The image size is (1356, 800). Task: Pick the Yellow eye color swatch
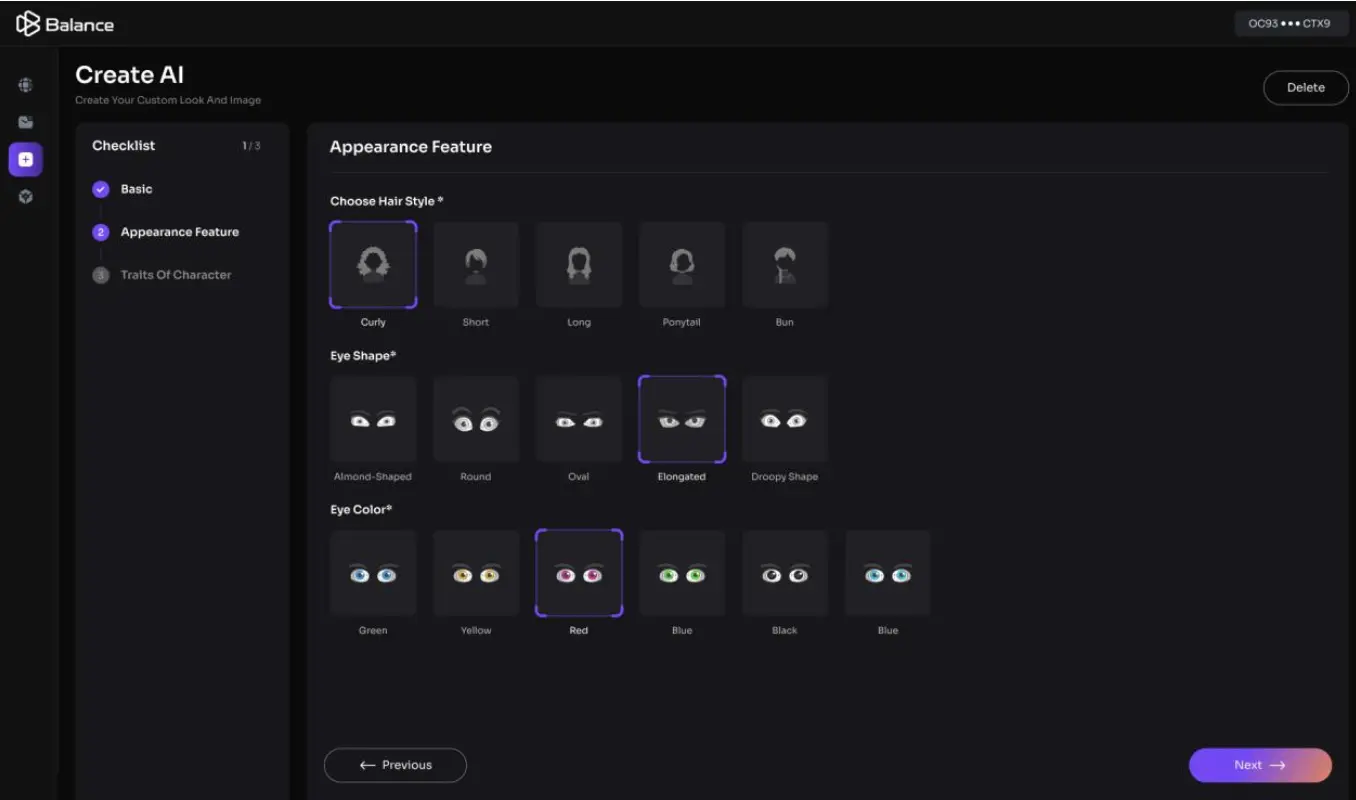pyautogui.click(x=476, y=574)
